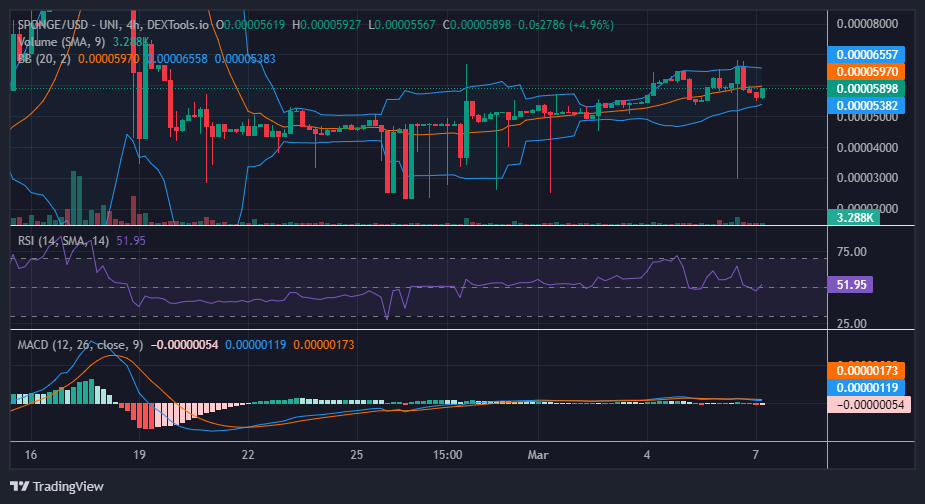
Task: Click the 51.95 value in RSI legend
Action: (131, 241)
